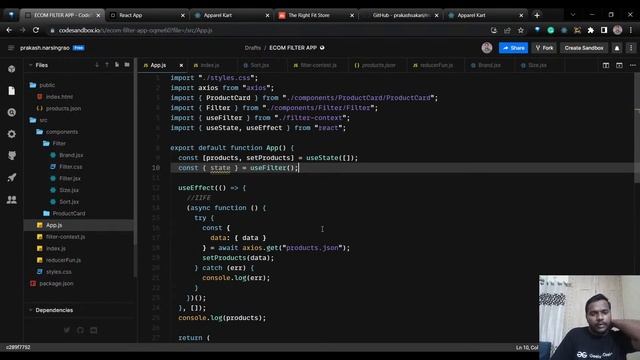The height and width of the screenshot is (360, 640).
Task: Click the ECOM FILTER APP title
Action: click(x=293, y=48)
